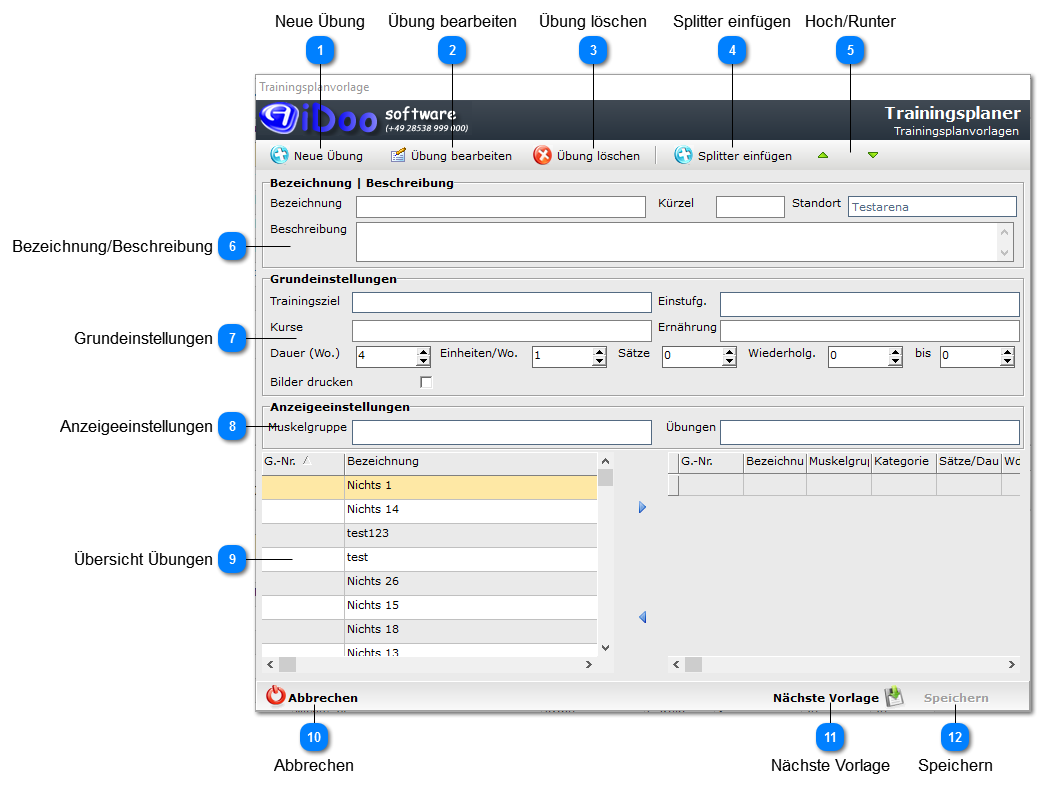Viewport: 1040px width, 791px height.
Task: Click the Übung bearbeiten toolbar label
Action: pos(461,156)
